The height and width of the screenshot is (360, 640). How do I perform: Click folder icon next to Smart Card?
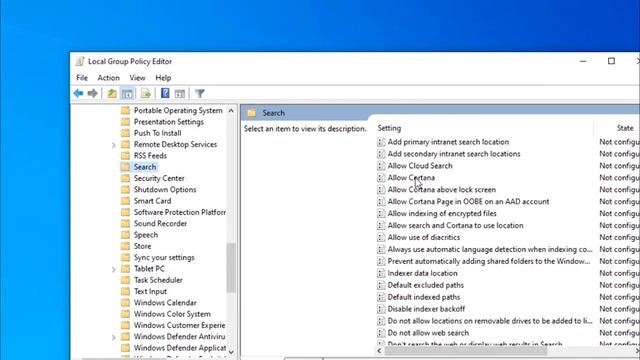pos(126,201)
